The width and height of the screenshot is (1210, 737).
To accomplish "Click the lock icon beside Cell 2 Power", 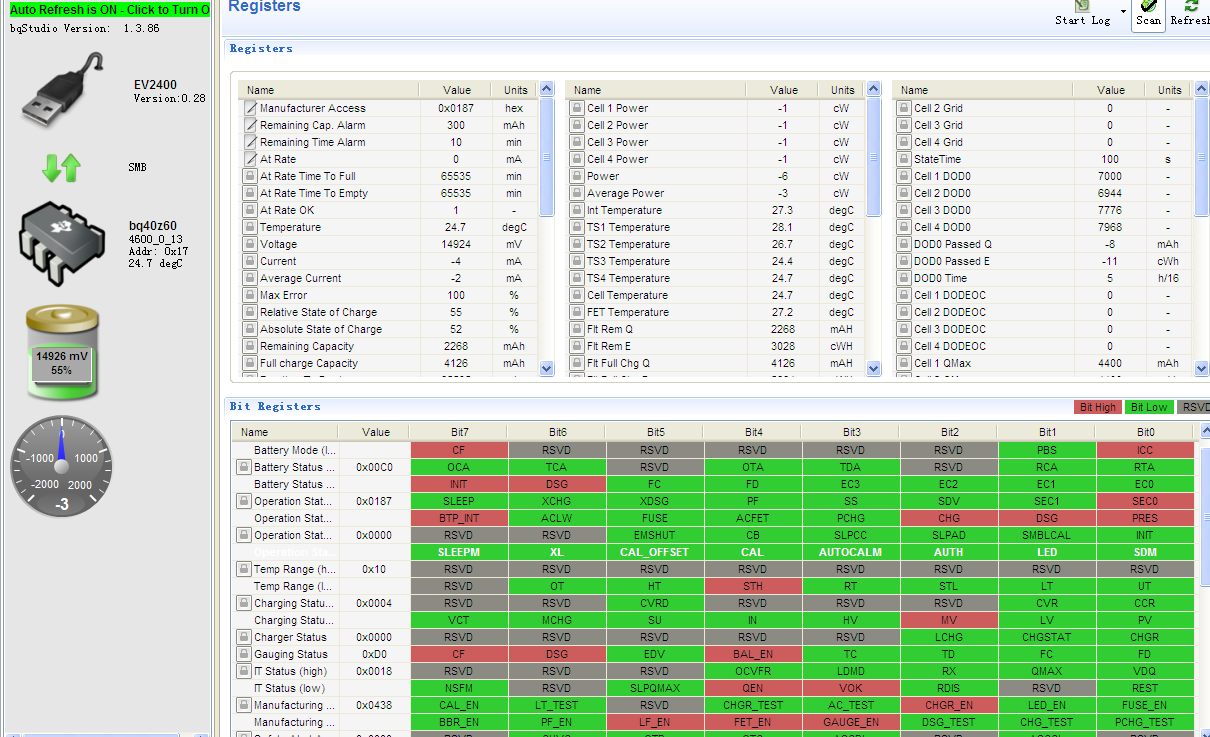I will click(x=577, y=125).
